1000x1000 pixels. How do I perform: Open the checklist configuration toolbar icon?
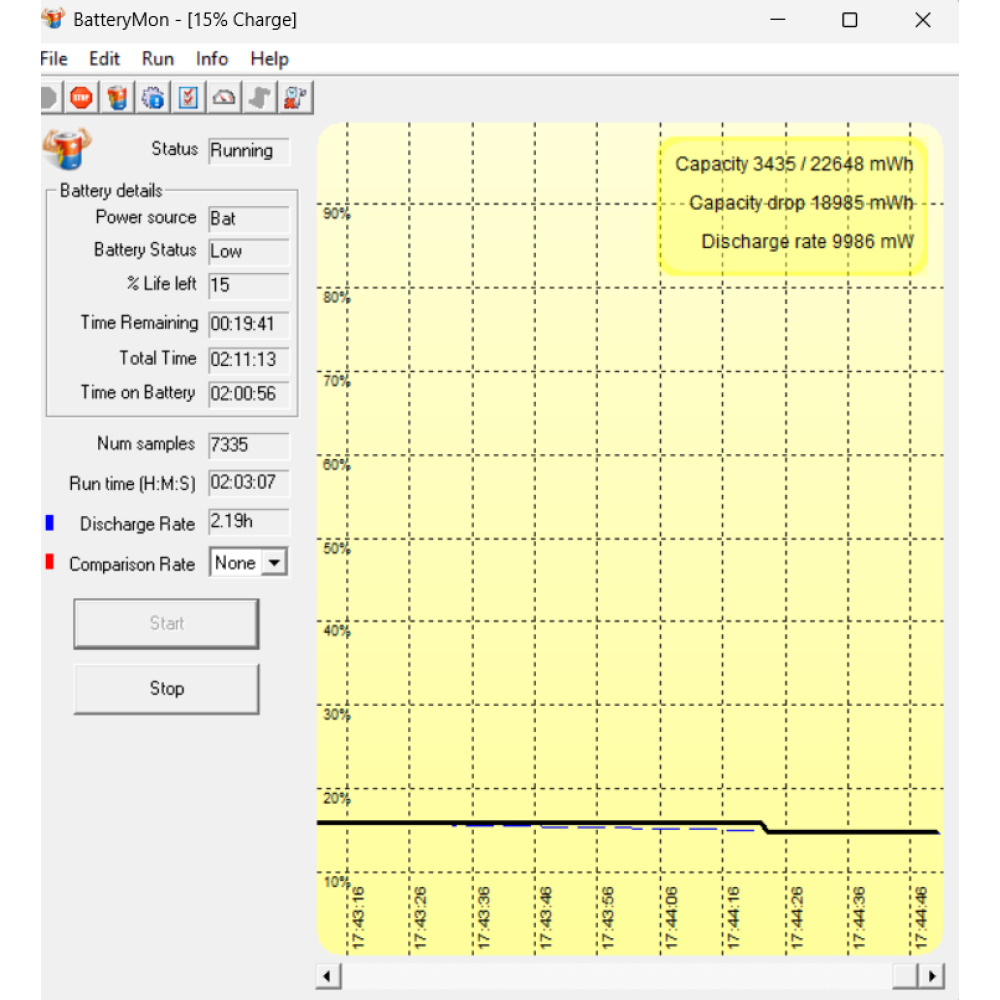pyautogui.click(x=189, y=97)
